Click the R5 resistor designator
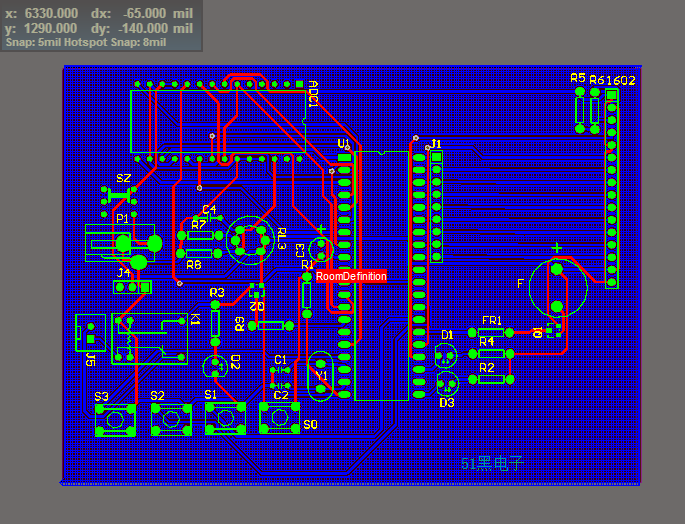Image resolution: width=685 pixels, height=524 pixels. point(578,78)
